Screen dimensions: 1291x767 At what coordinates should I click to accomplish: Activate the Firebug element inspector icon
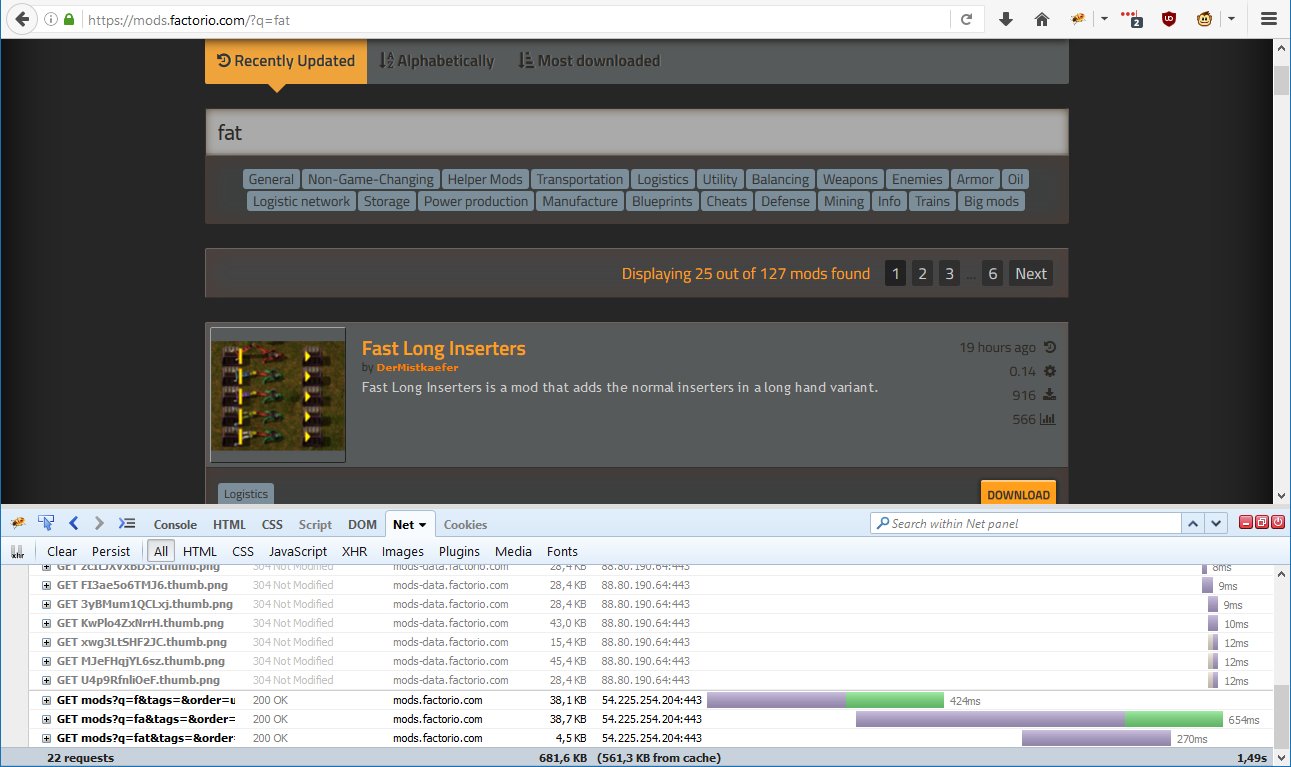46,523
